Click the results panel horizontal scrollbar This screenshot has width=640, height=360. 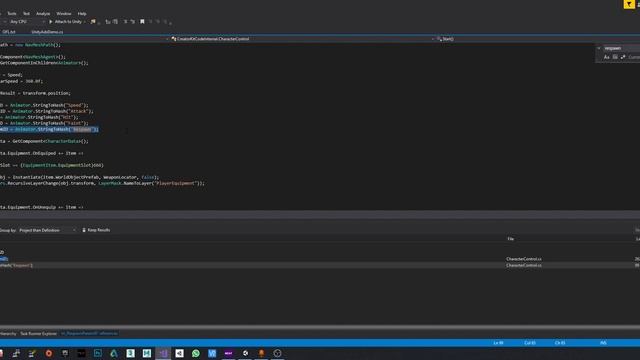320,327
